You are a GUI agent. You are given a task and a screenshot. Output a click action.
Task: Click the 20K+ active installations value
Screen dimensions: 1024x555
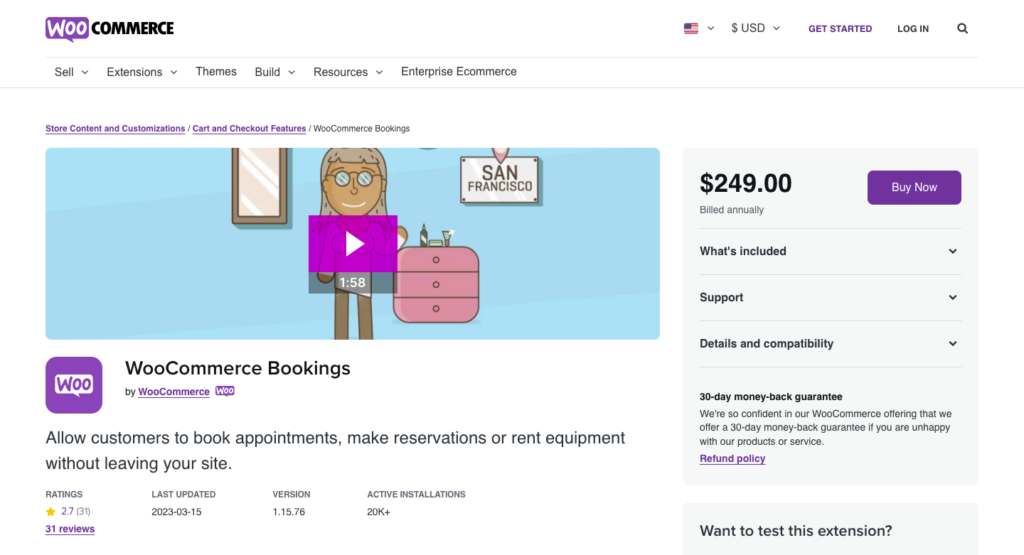[379, 512]
